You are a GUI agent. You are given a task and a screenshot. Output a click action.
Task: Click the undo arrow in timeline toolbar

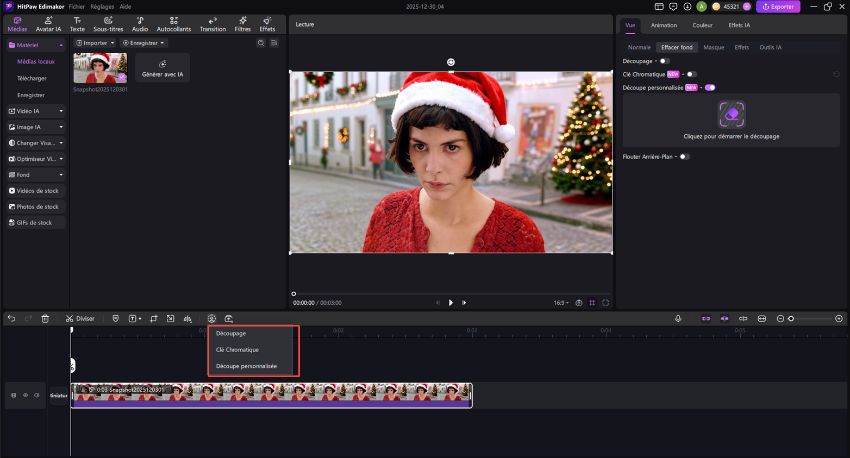pyautogui.click(x=11, y=318)
